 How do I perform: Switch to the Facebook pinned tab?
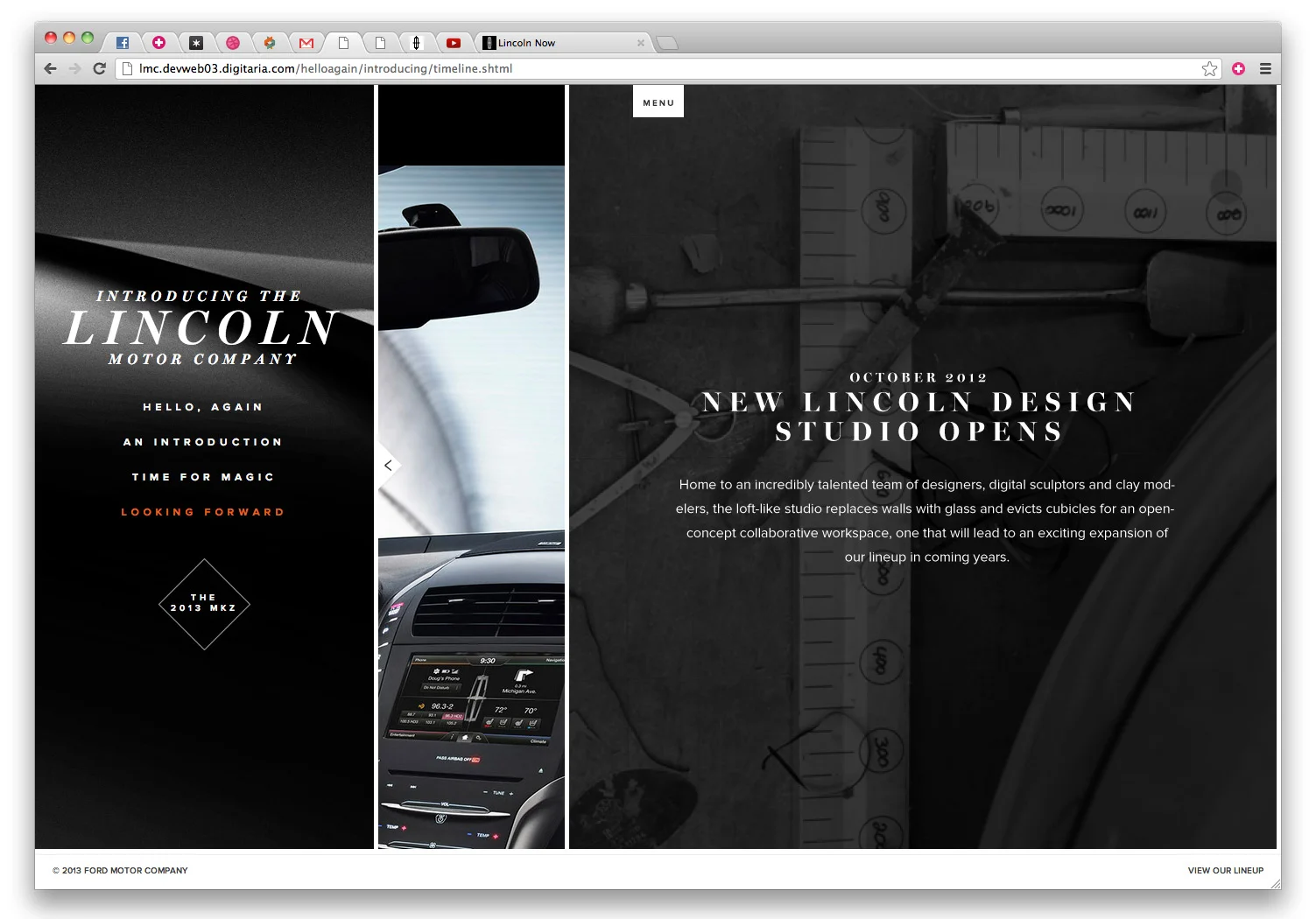coord(123,42)
